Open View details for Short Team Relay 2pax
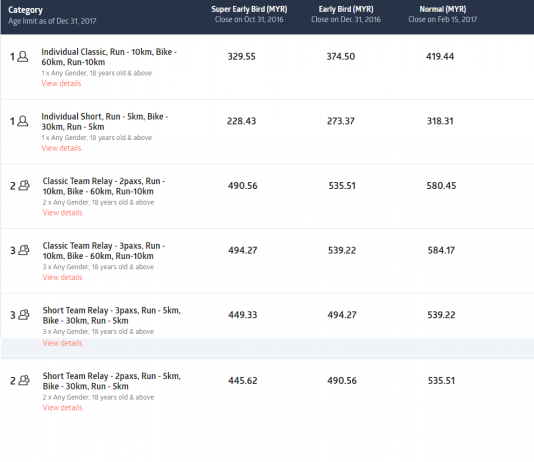534x462 pixels. click(62, 408)
